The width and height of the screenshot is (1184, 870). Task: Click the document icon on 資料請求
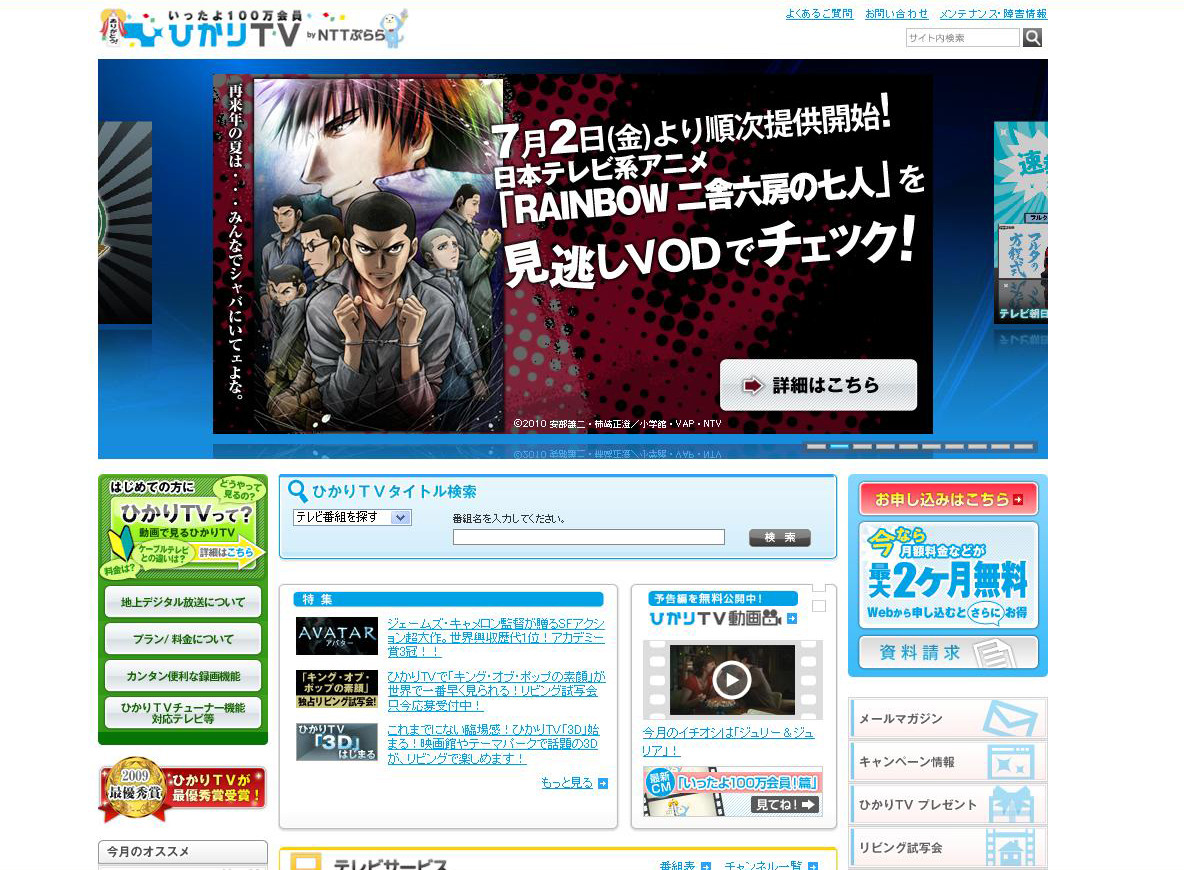[993, 654]
